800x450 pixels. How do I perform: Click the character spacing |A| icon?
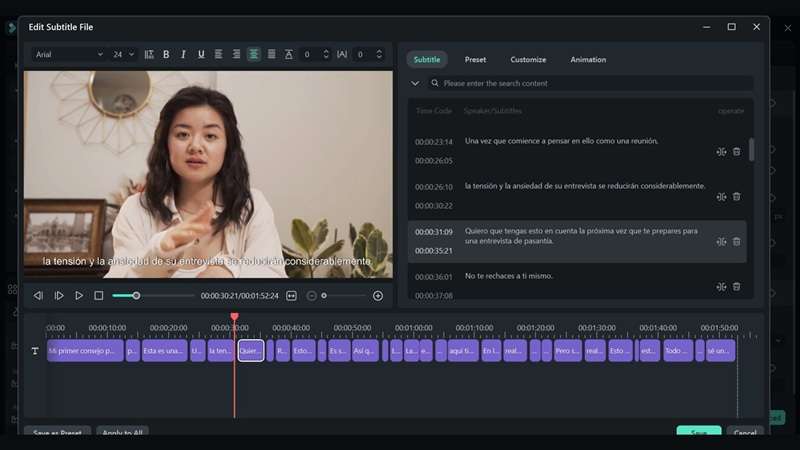point(342,54)
